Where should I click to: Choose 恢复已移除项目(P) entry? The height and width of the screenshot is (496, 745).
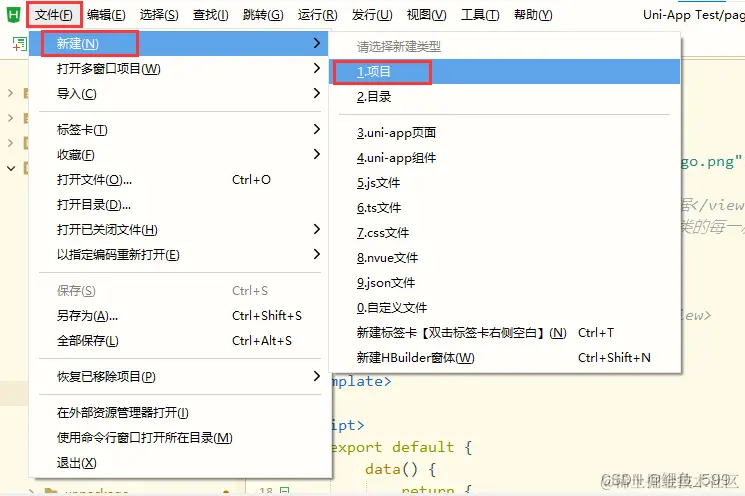point(179,377)
